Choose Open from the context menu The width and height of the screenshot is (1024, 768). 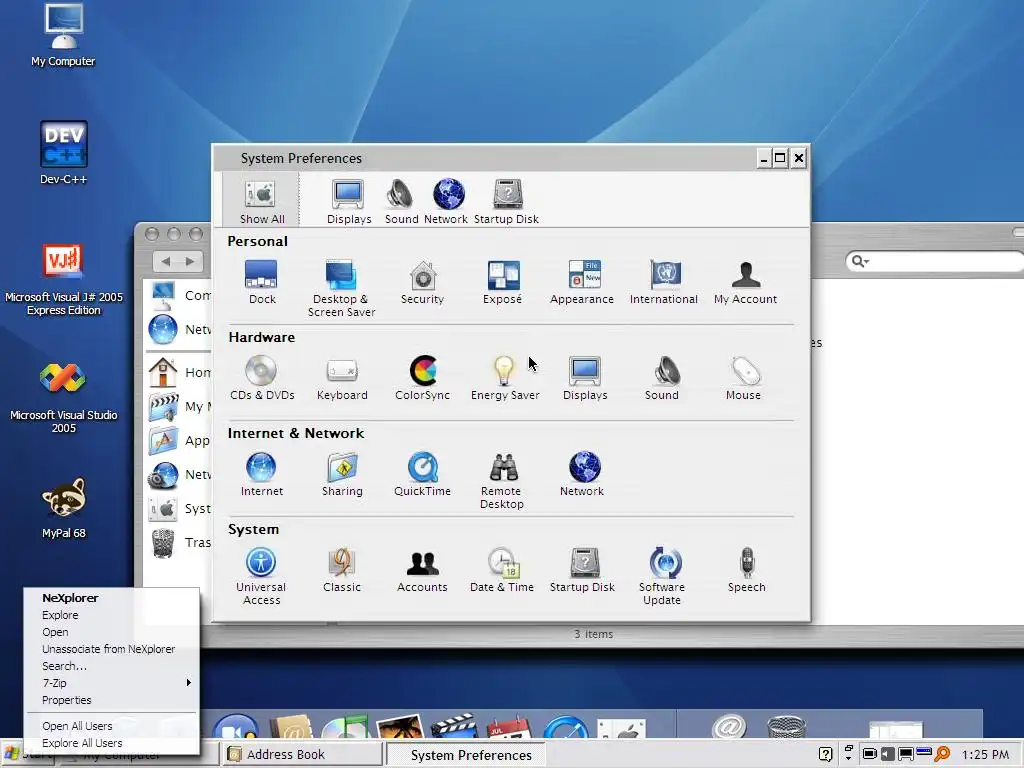point(111,632)
